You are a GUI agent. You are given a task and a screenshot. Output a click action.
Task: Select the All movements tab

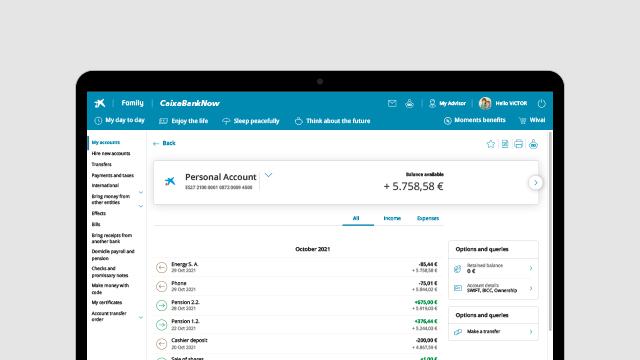coord(356,218)
